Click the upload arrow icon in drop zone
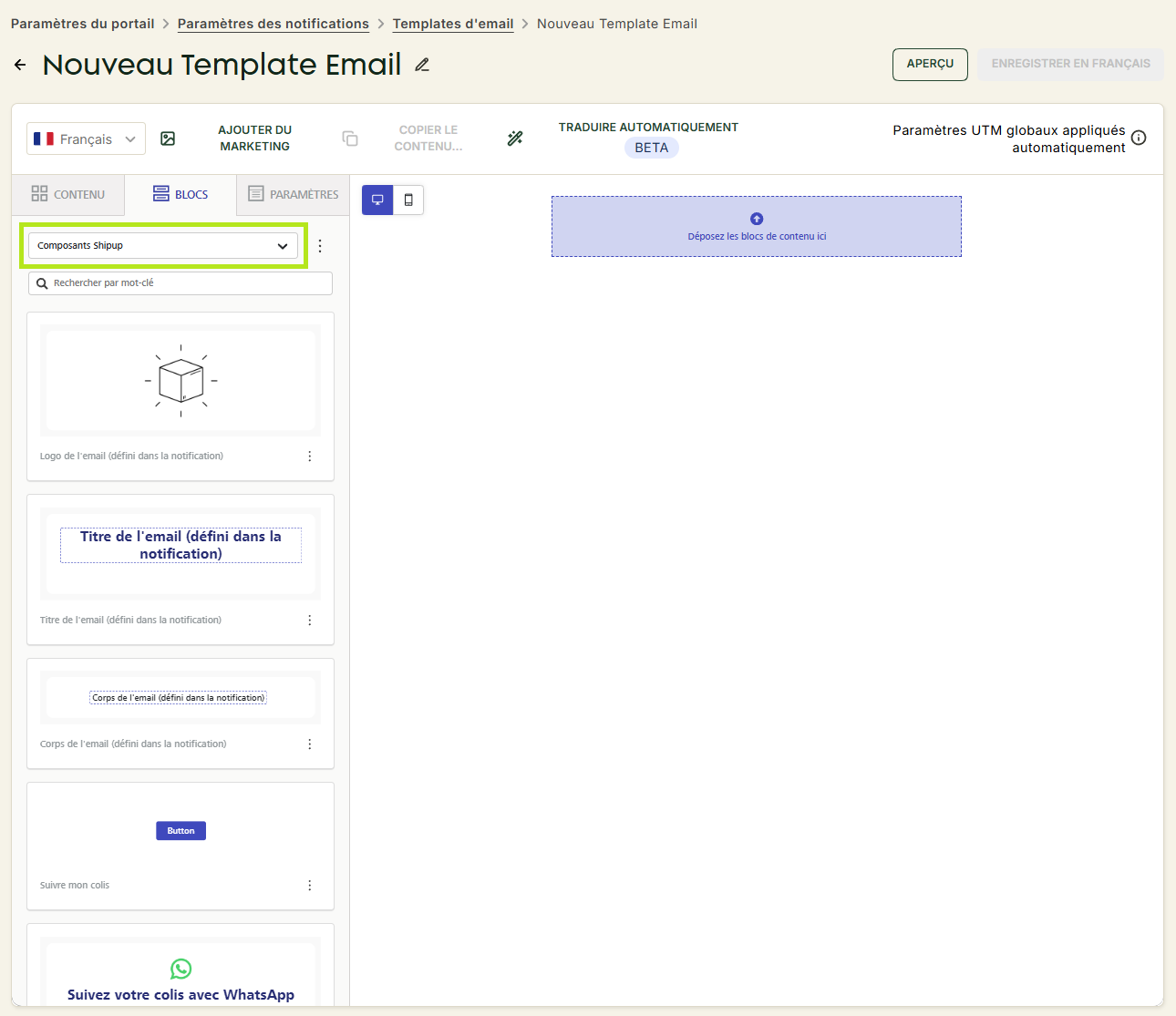 (757, 219)
